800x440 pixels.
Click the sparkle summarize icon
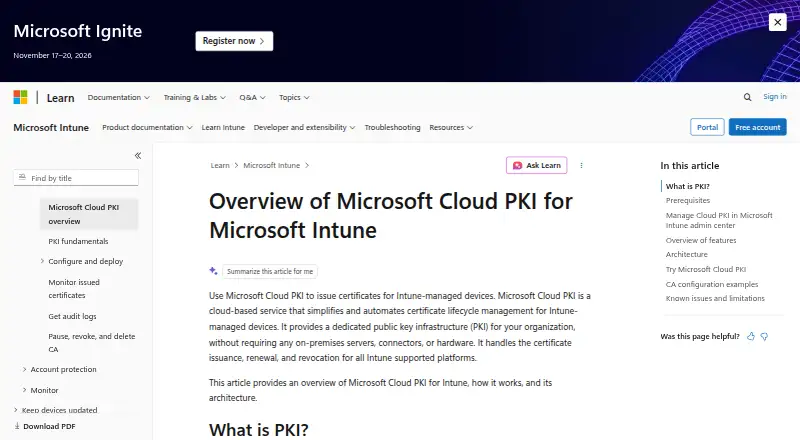213,271
